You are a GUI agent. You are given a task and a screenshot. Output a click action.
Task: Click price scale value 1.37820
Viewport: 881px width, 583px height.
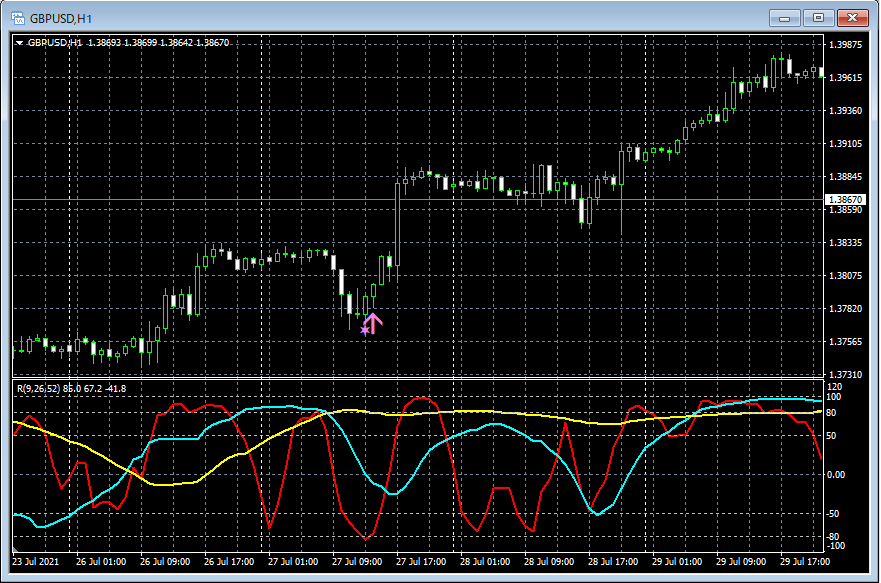coord(846,309)
